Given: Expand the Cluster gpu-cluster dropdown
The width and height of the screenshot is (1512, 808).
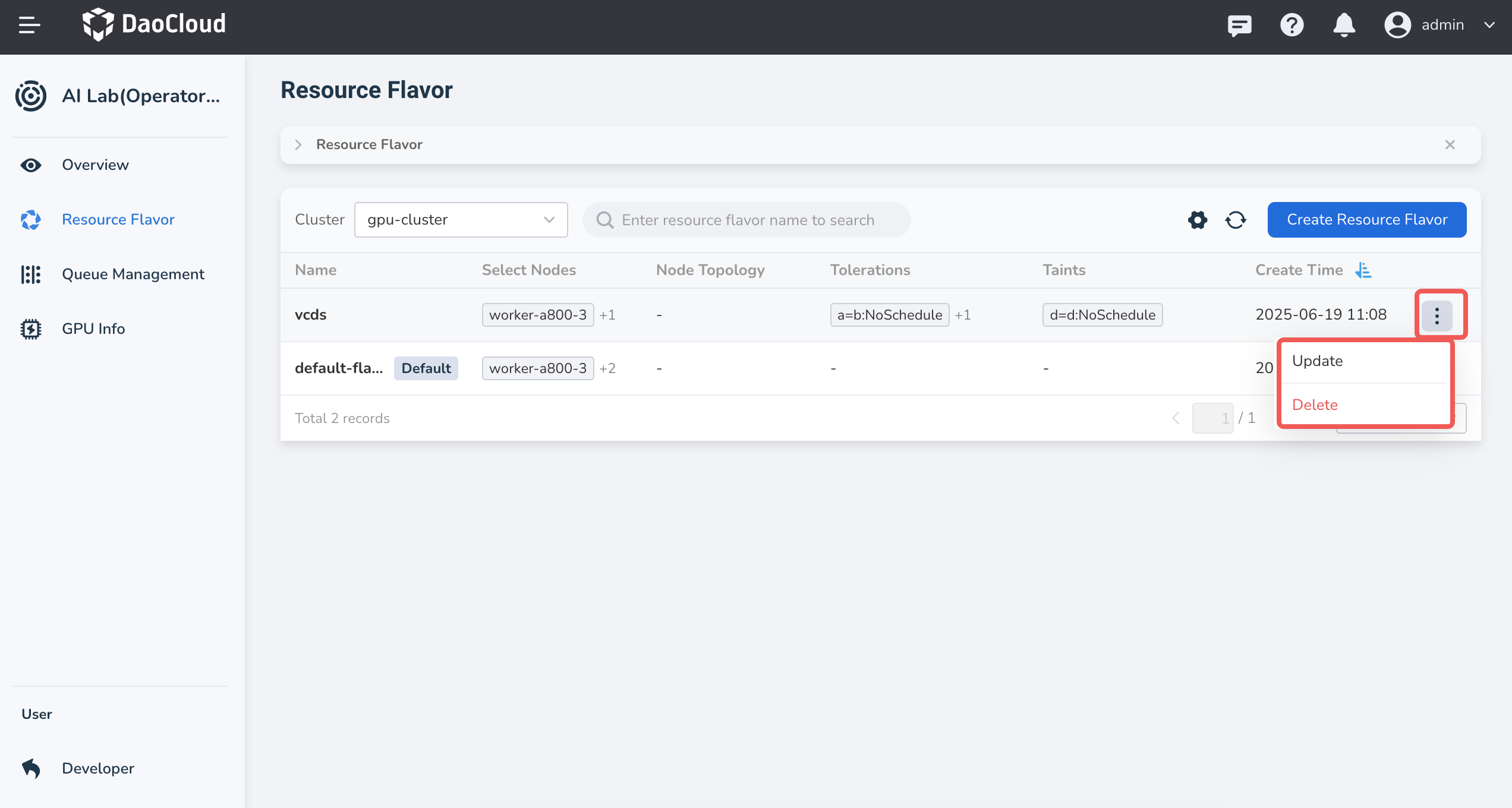Looking at the screenshot, I should tap(461, 220).
